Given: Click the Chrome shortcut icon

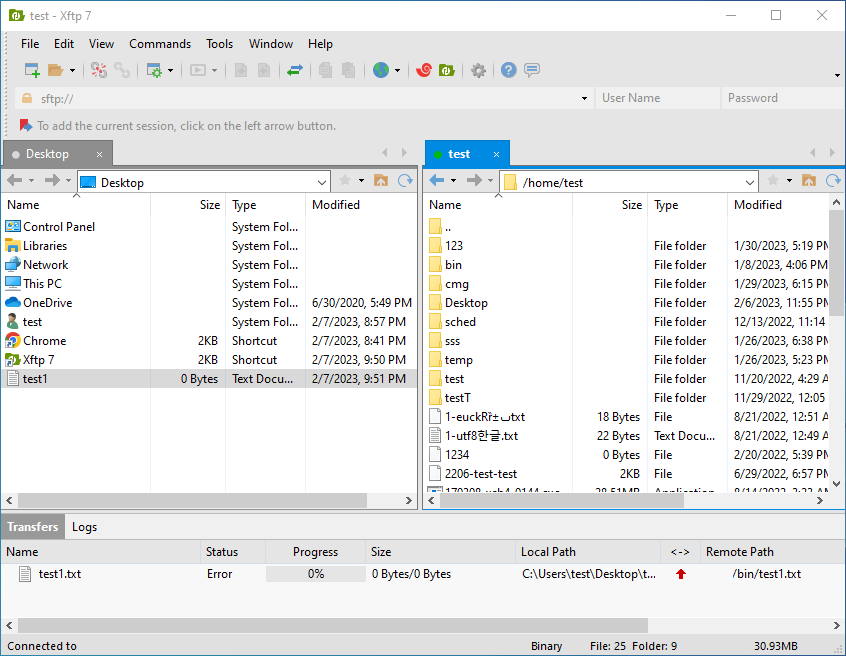Looking at the screenshot, I should 13,341.
